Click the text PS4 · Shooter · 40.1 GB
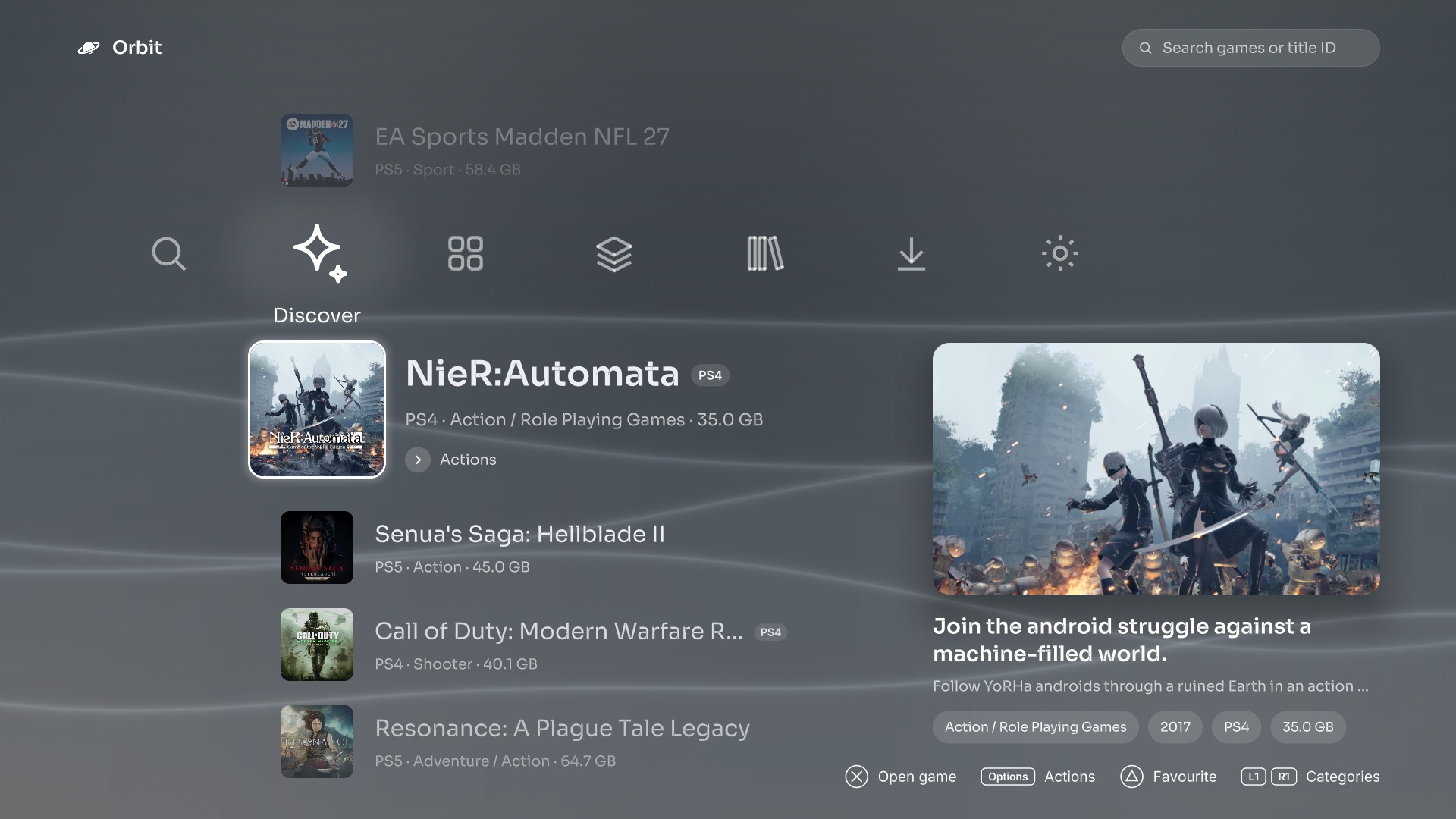 [x=456, y=664]
